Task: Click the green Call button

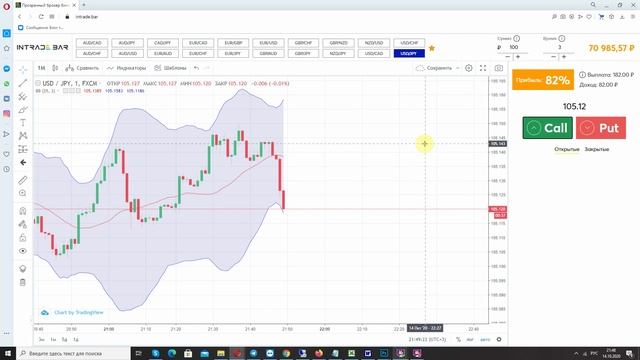Action: pyautogui.click(x=547, y=128)
